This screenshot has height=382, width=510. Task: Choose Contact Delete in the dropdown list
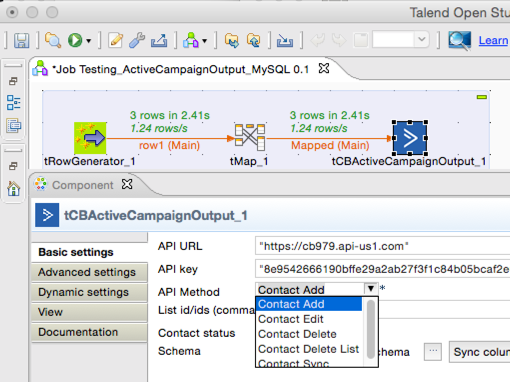pyautogui.click(x=309, y=334)
